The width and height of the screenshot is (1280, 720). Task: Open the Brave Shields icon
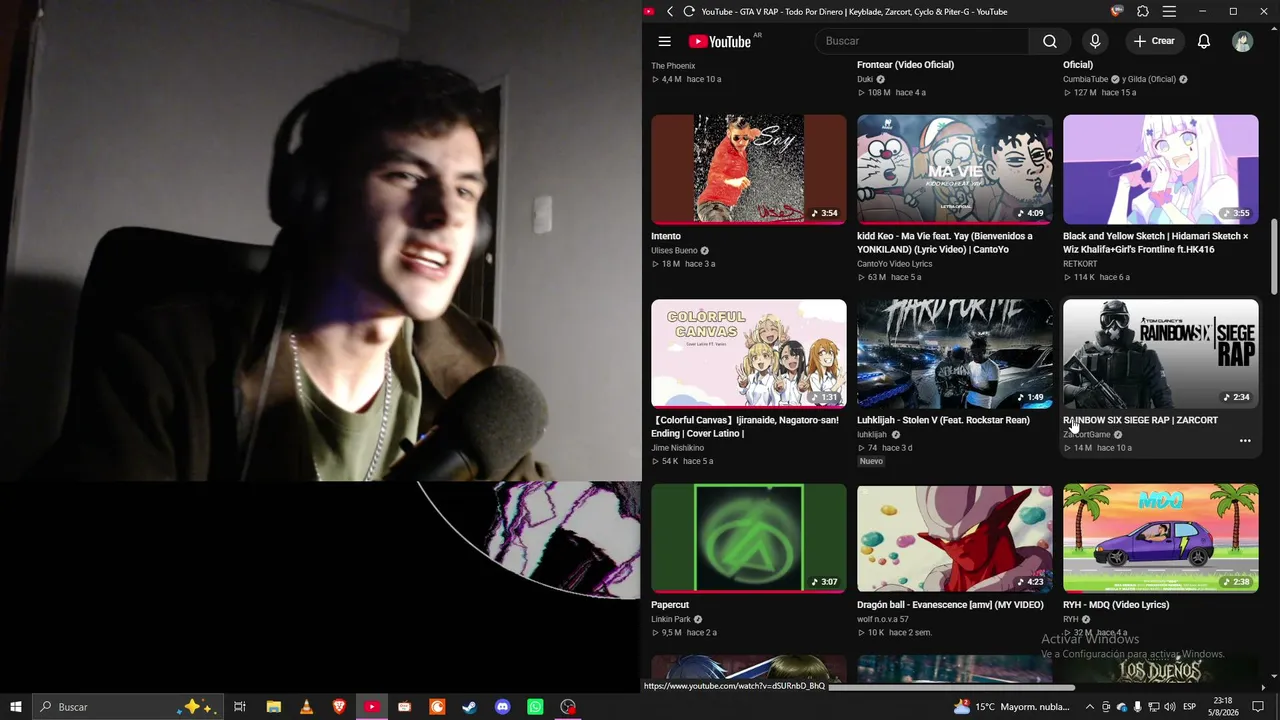(1117, 12)
